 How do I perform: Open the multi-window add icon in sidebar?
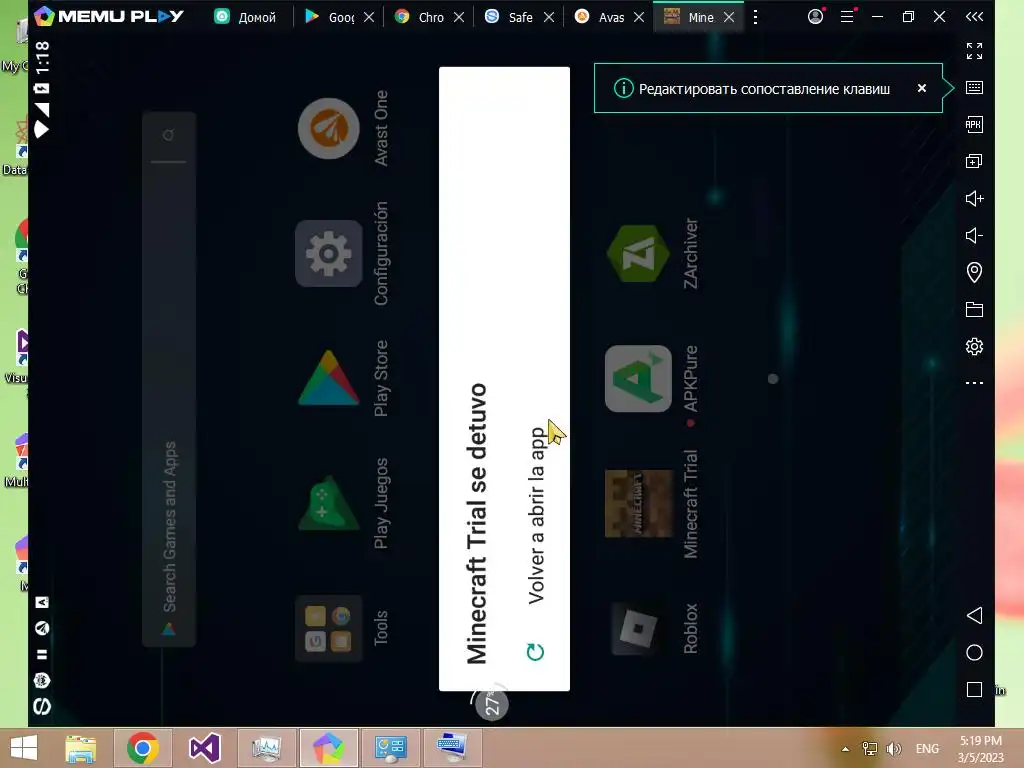(974, 161)
